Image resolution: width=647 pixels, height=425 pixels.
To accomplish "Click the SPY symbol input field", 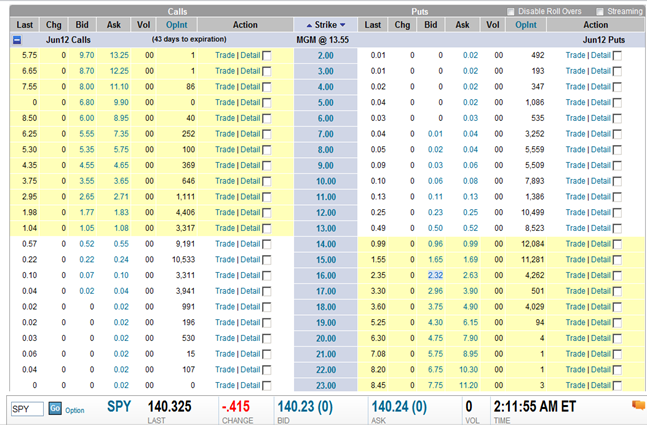I will tap(27, 409).
